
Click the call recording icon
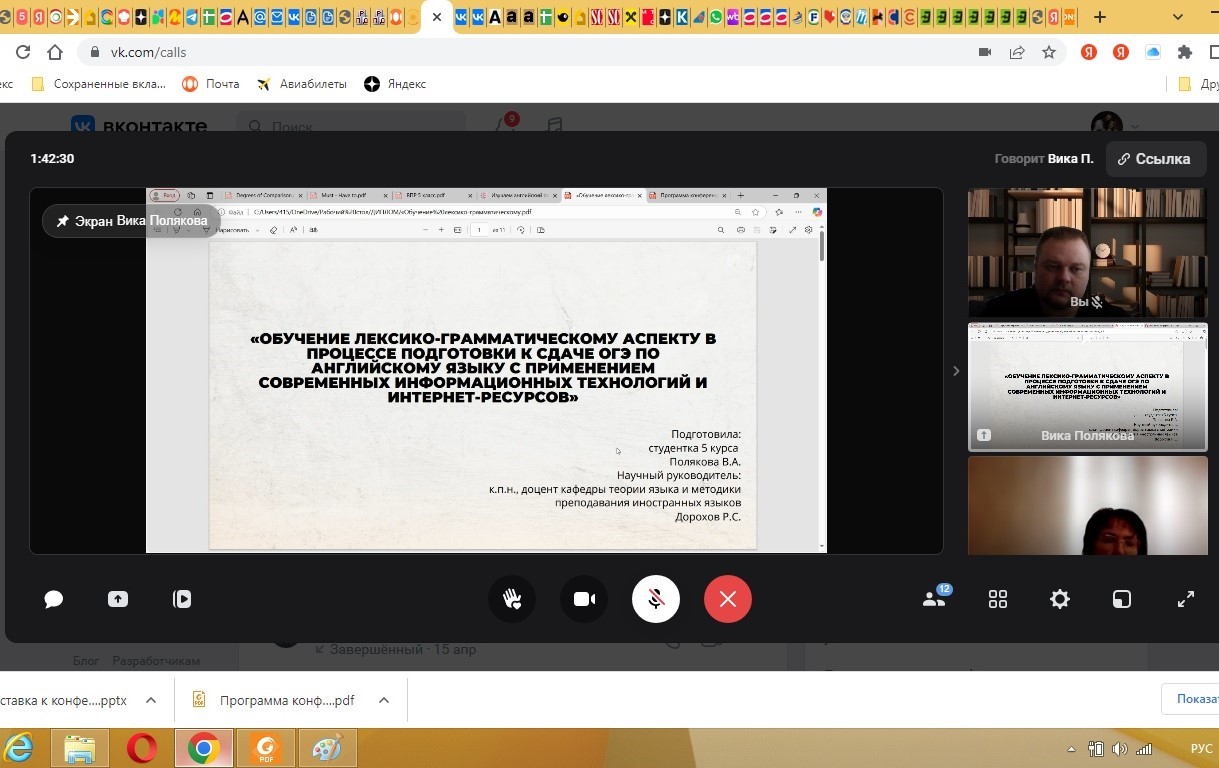point(182,599)
